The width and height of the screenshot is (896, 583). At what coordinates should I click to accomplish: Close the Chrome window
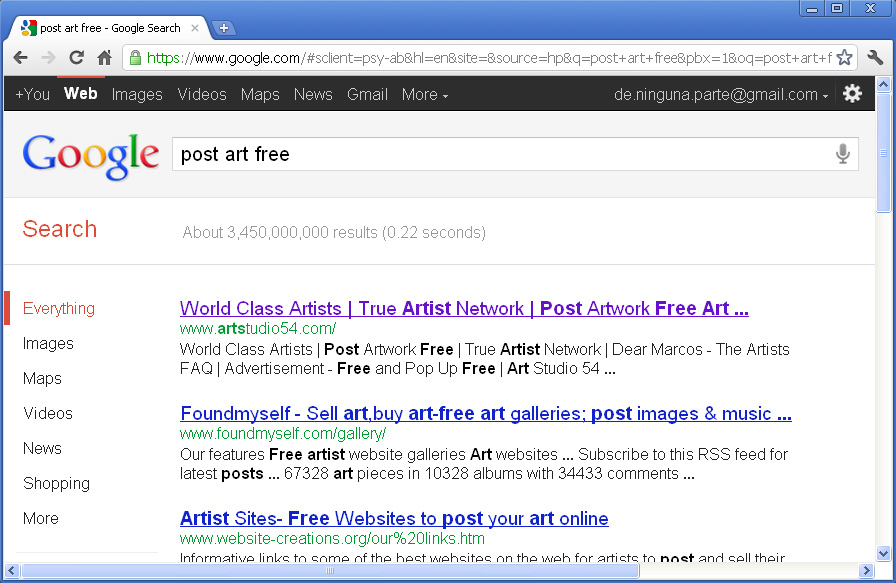pyautogui.click(x=870, y=9)
